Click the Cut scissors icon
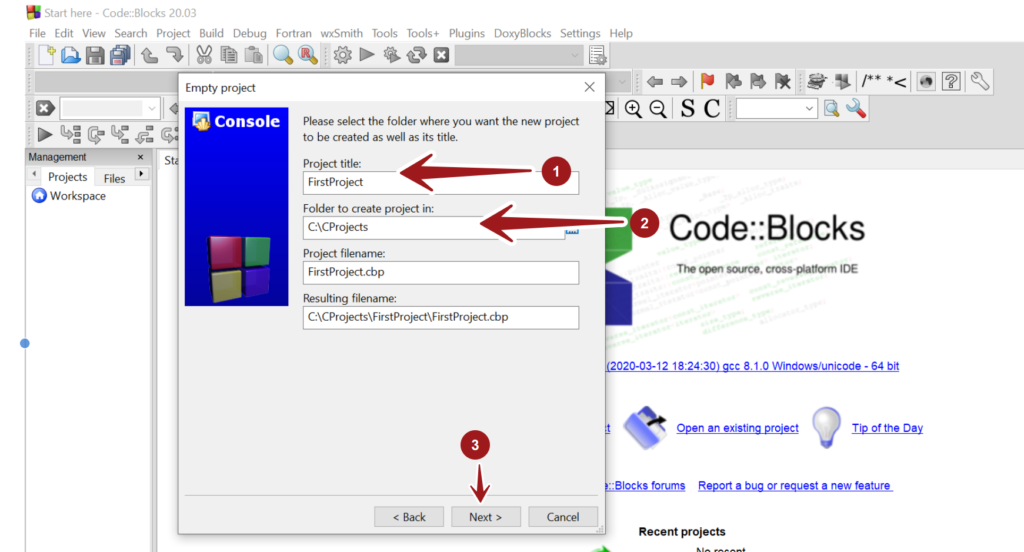 pos(204,55)
